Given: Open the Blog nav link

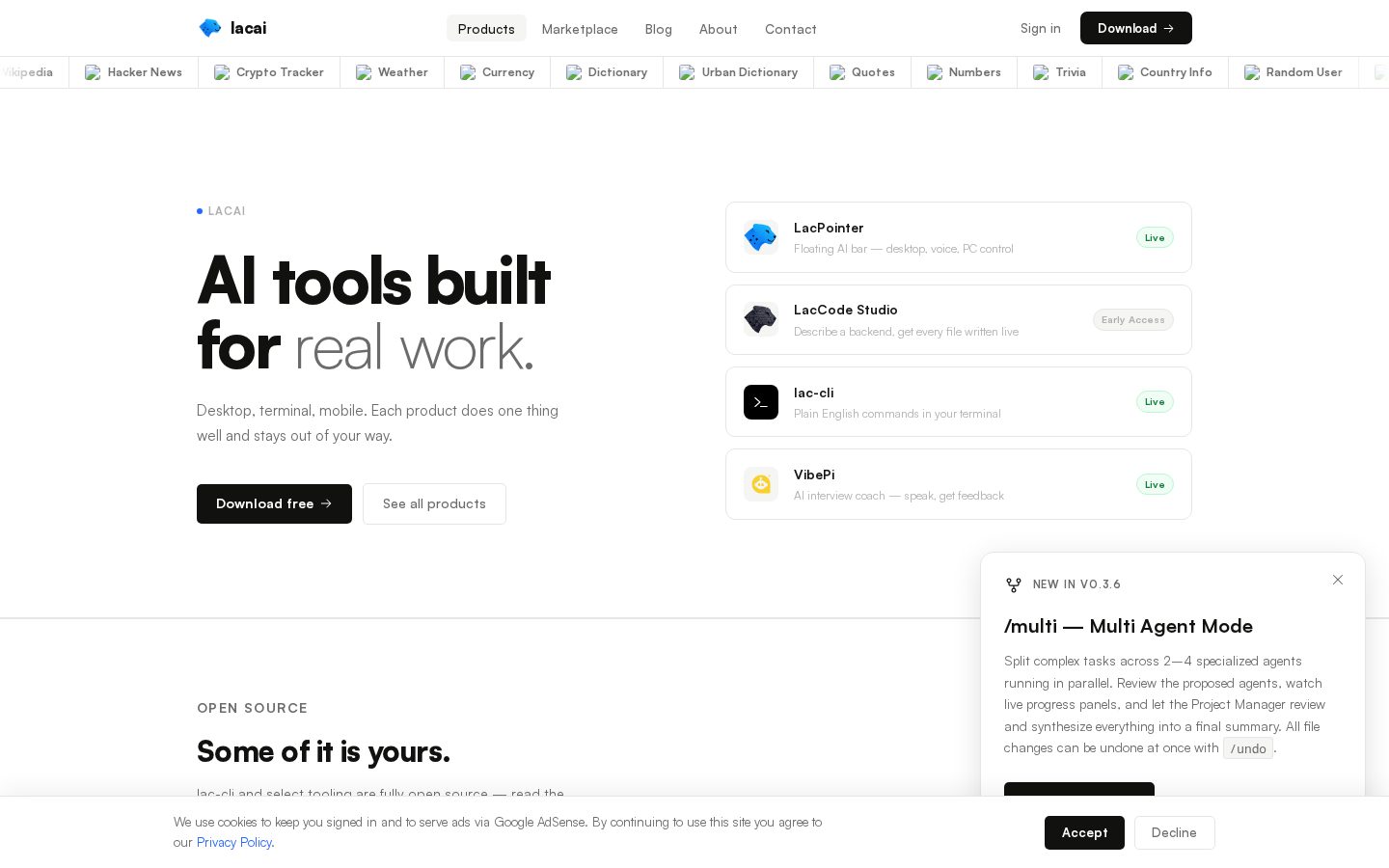Looking at the screenshot, I should pyautogui.click(x=659, y=29).
